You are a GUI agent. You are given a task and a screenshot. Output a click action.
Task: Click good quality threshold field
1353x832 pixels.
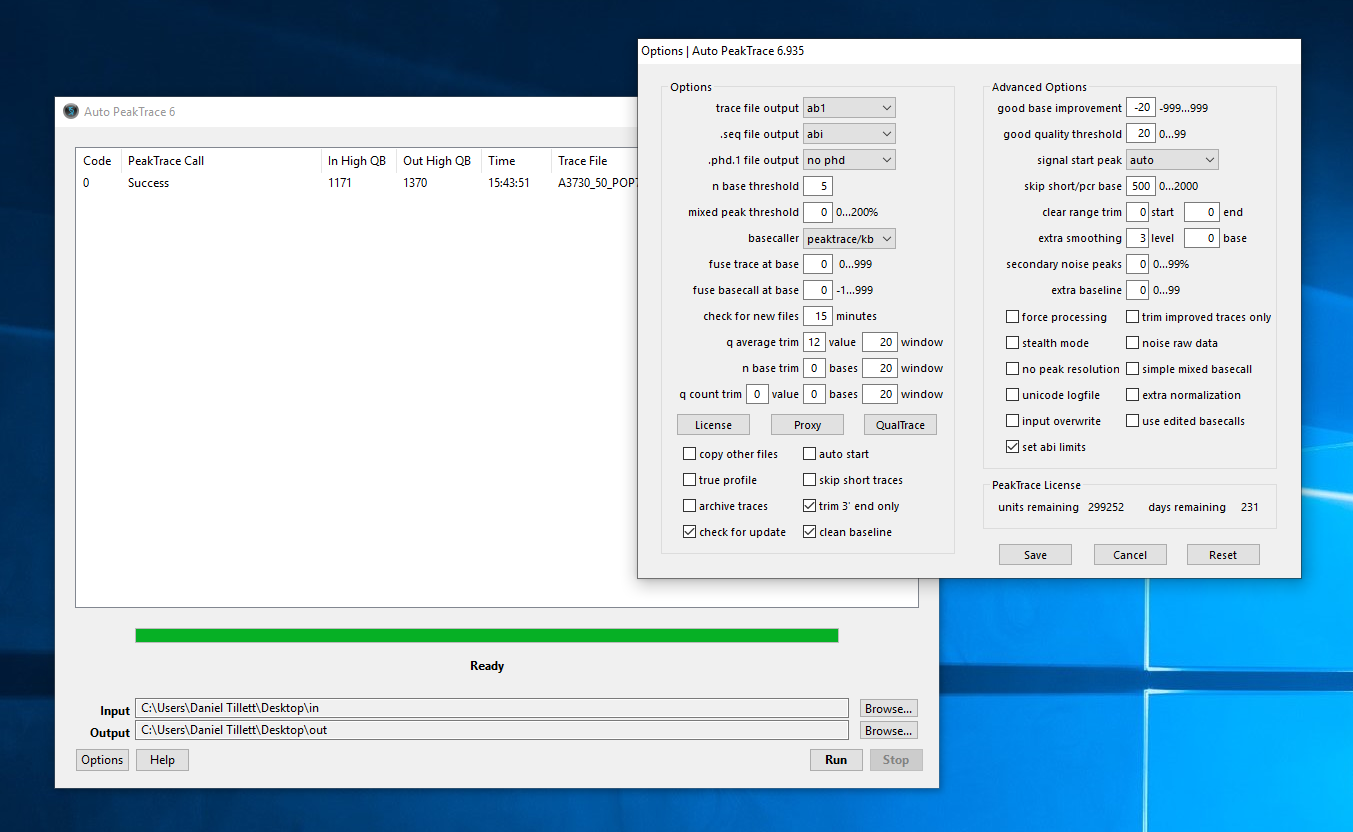point(1141,134)
